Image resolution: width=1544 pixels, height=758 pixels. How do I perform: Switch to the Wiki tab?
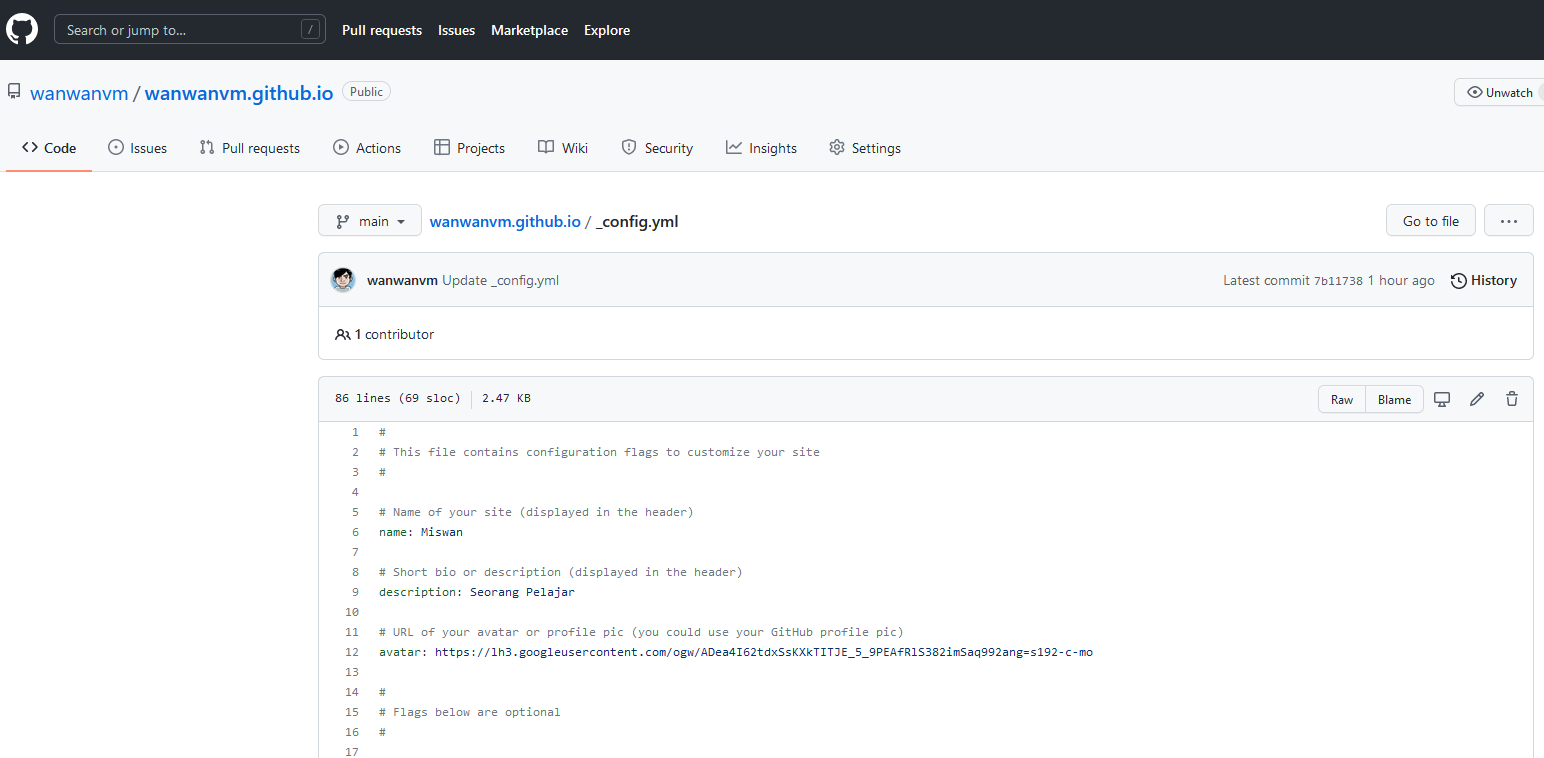click(563, 148)
